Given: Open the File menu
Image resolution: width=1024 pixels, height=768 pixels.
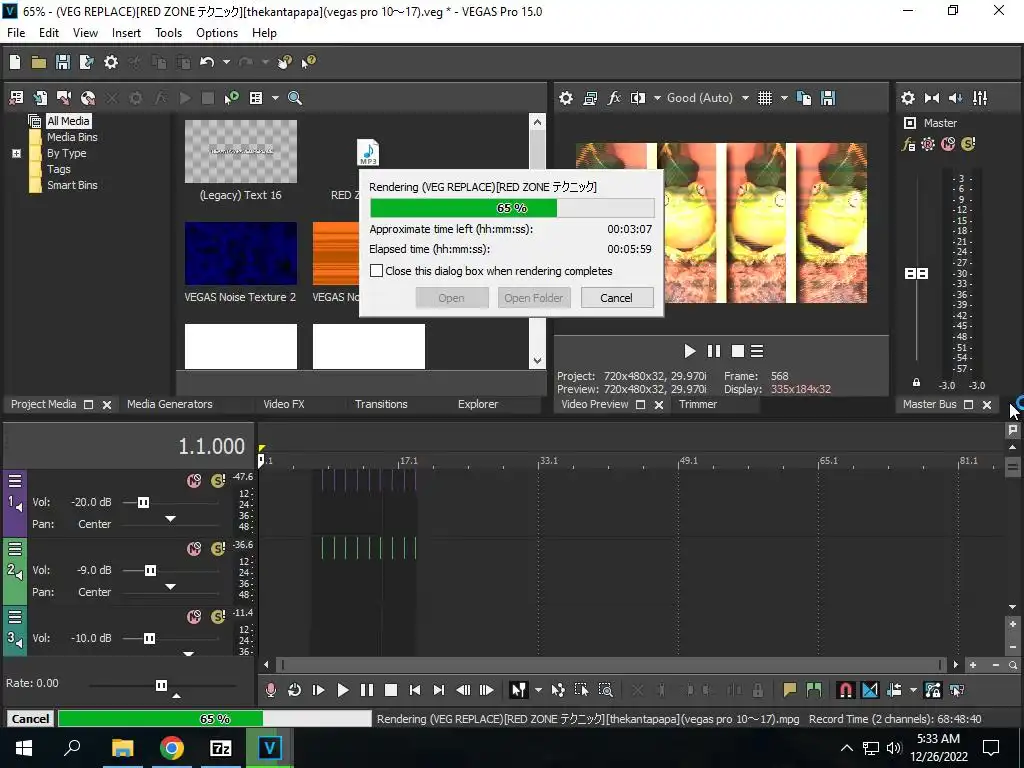Looking at the screenshot, I should point(16,33).
